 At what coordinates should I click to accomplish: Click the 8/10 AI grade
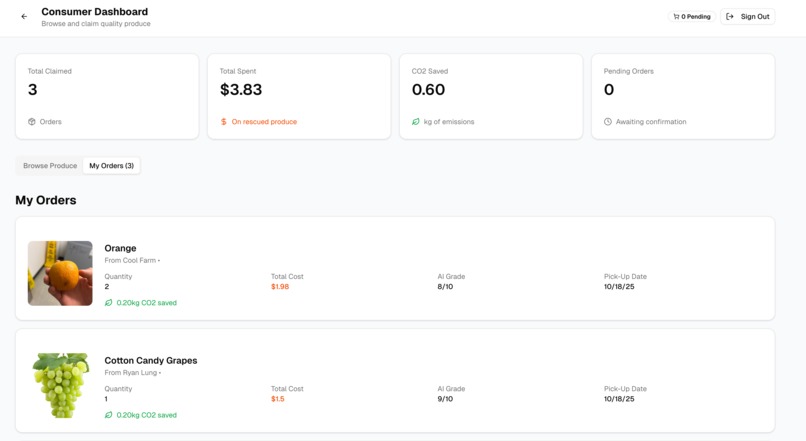point(445,287)
